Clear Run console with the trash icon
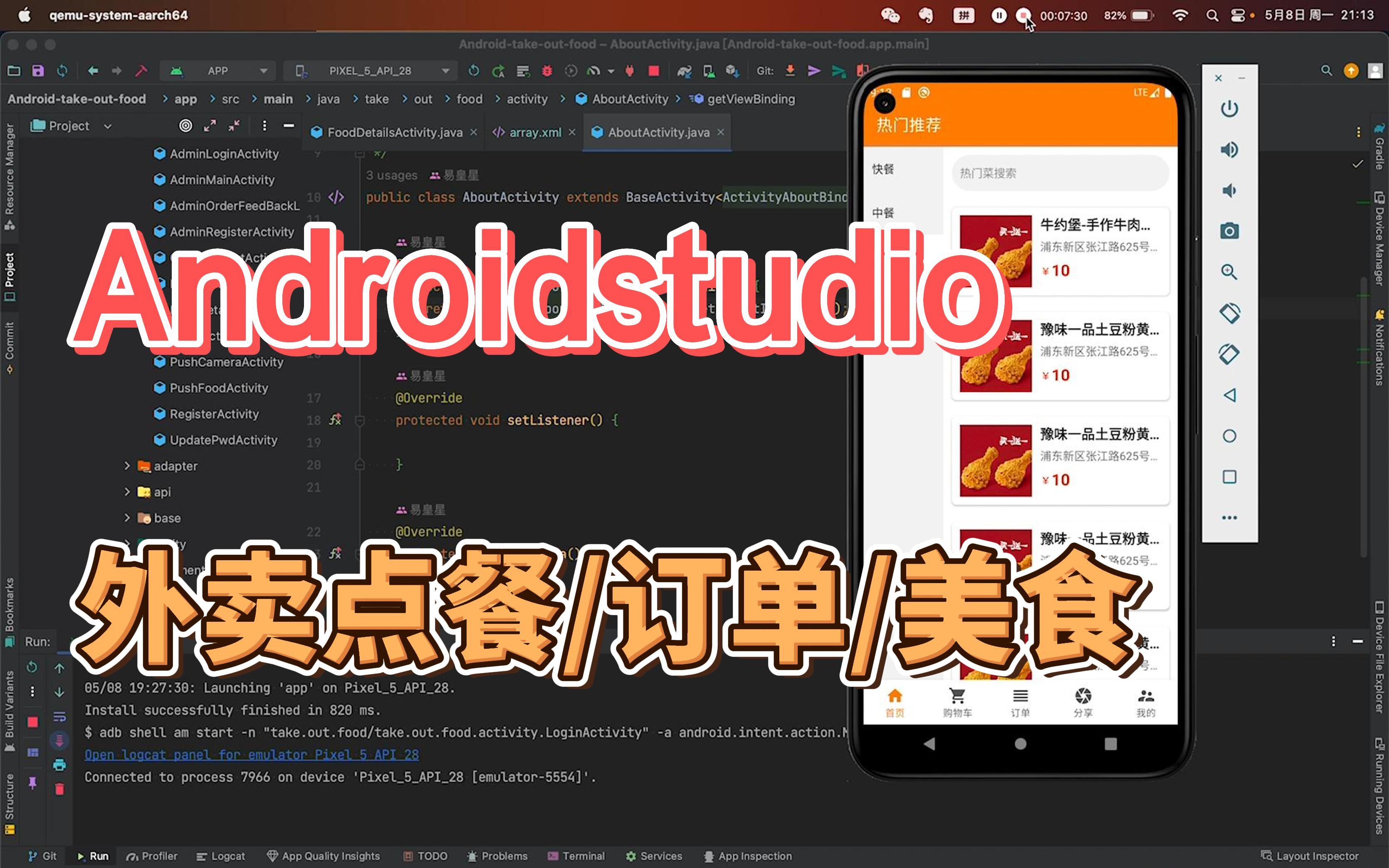This screenshot has height=868, width=1389. [59, 789]
